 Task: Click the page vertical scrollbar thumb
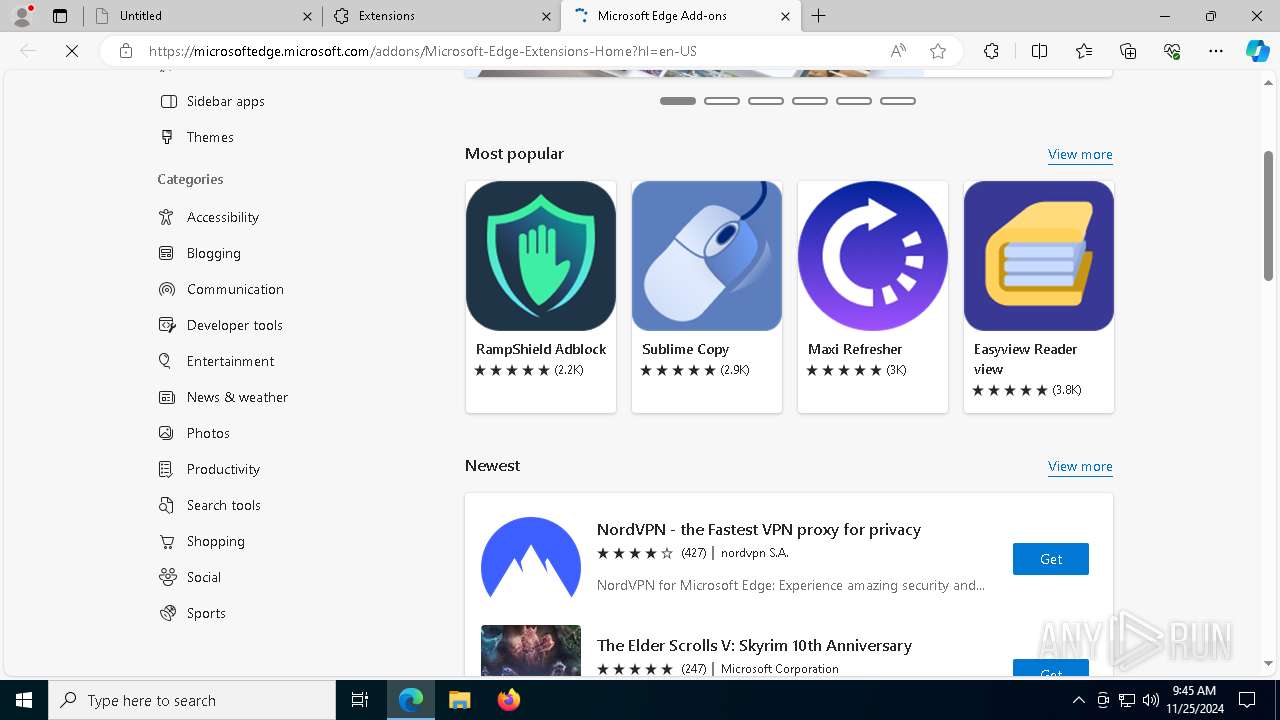click(x=1269, y=215)
